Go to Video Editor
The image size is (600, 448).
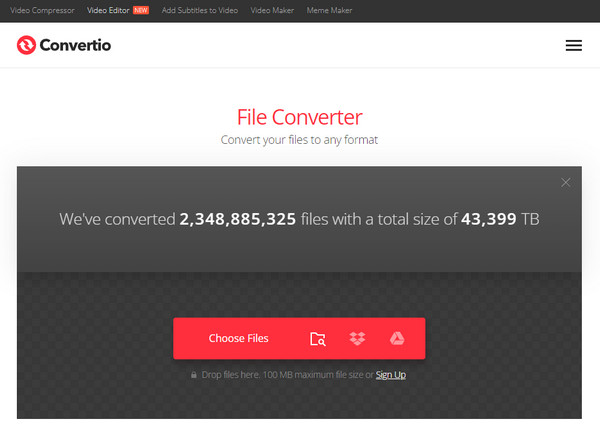click(x=104, y=10)
